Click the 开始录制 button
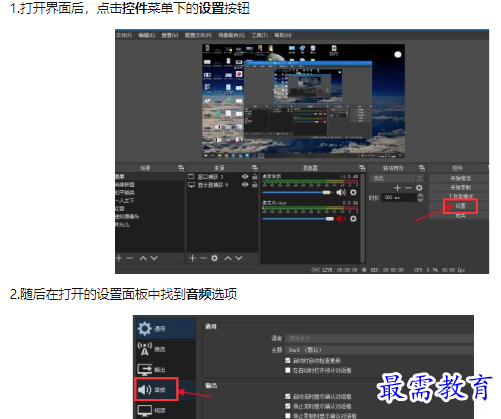 tap(460, 188)
